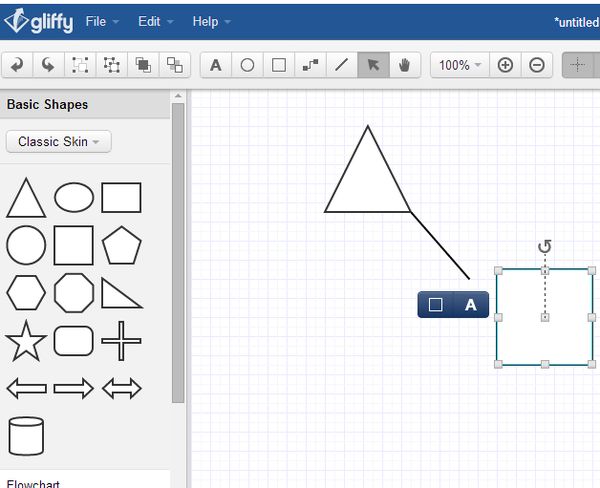Pick the star shape from Basic Shapes
The height and width of the screenshot is (488, 600).
point(26,341)
